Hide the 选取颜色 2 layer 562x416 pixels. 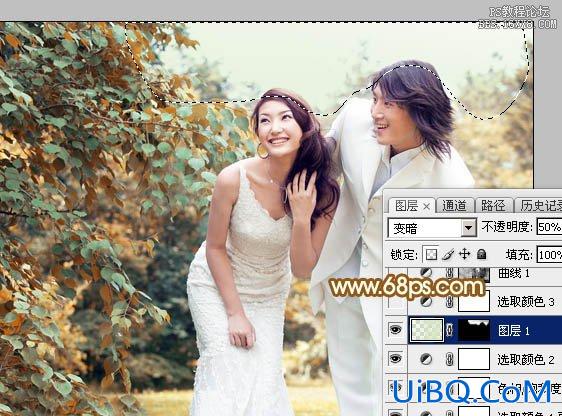[395, 359]
